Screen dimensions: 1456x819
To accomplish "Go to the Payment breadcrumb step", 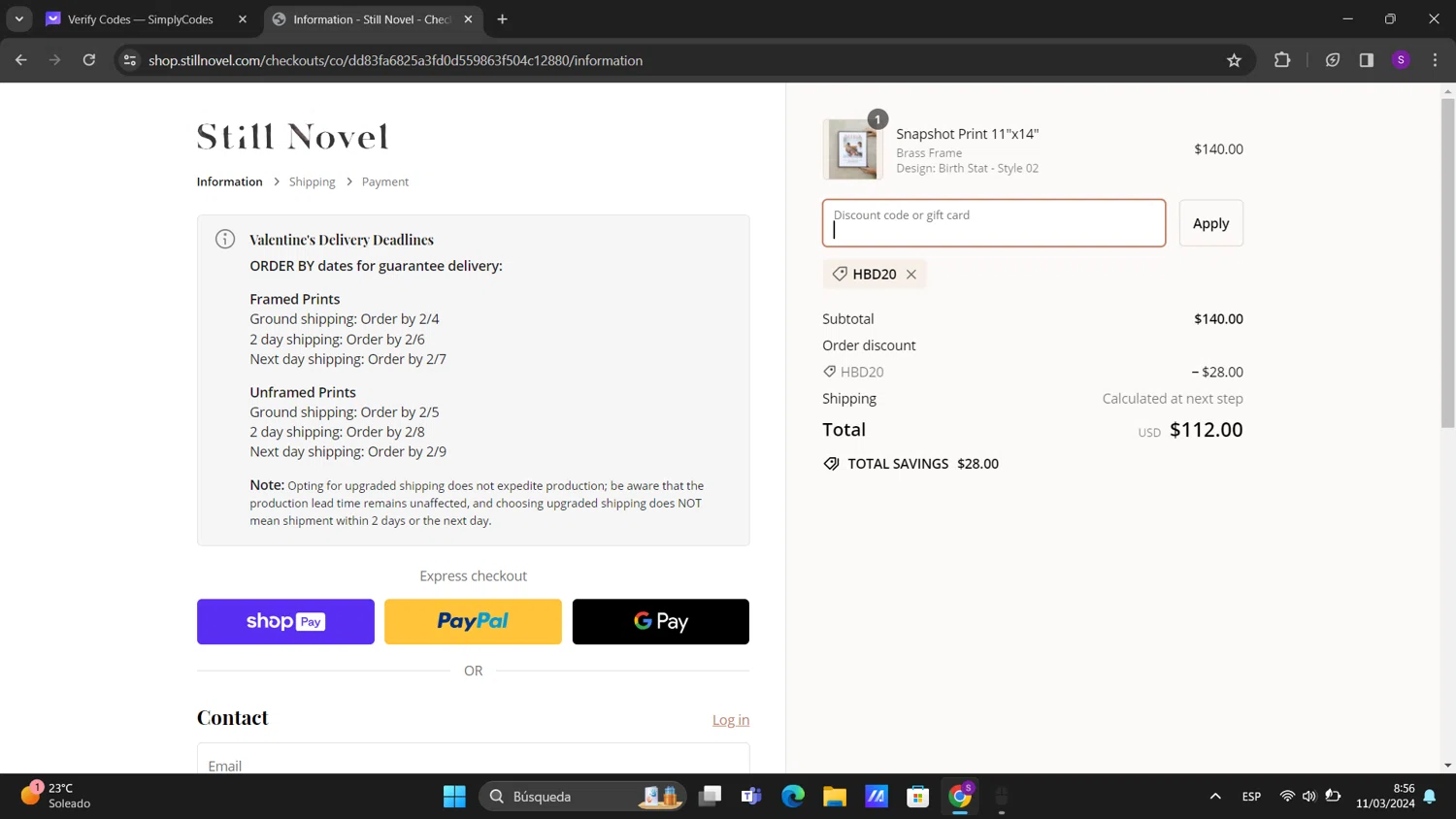I will 385,181.
